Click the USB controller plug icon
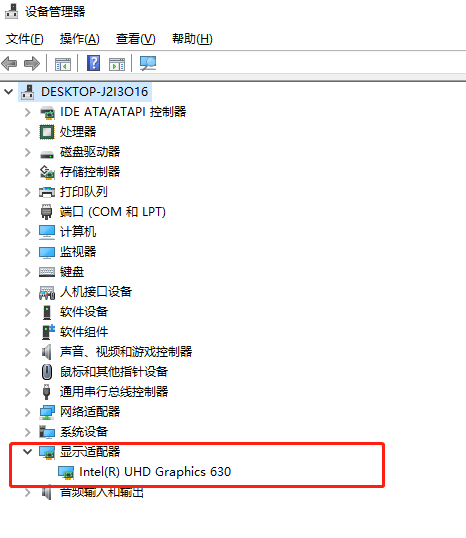466x538 pixels. pos(47,392)
